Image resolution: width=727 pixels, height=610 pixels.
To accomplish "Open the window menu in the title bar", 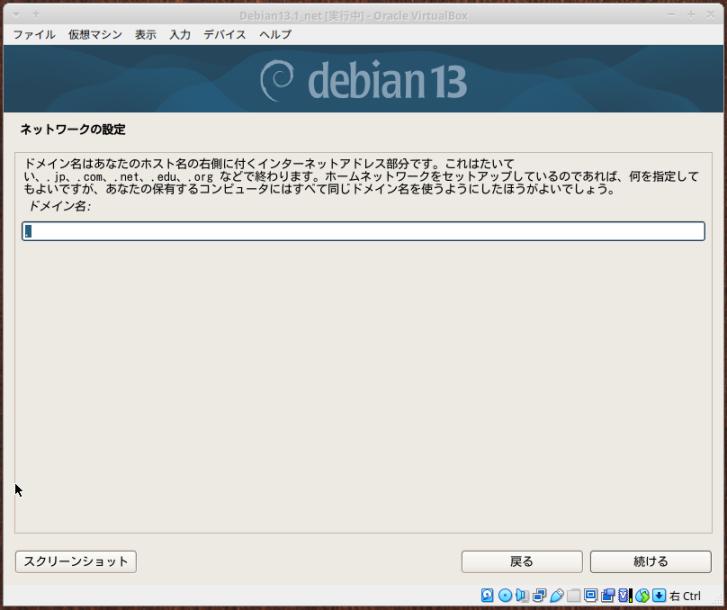I will pyautogui.click(x=16, y=14).
